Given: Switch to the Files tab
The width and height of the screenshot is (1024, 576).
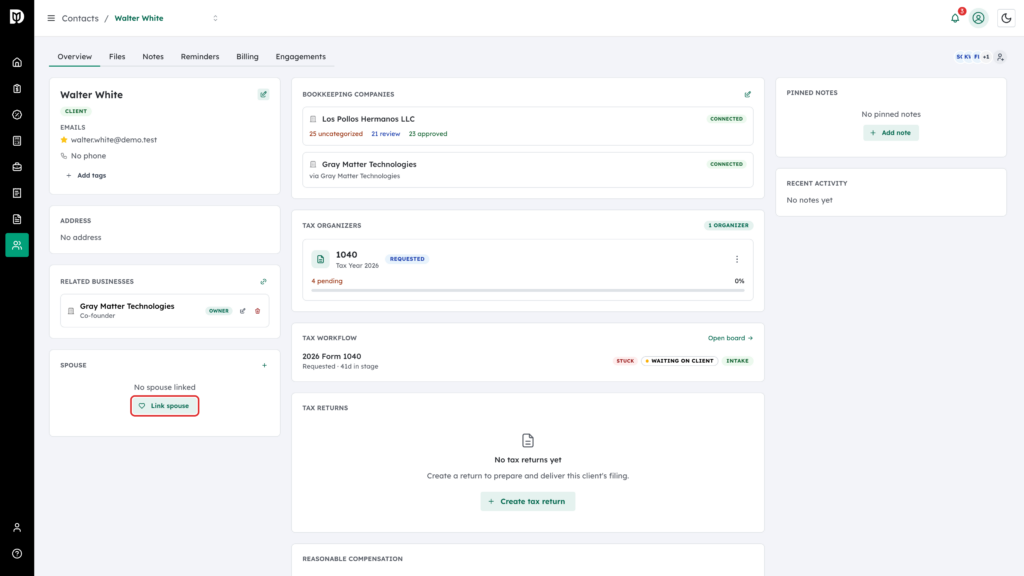Looking at the screenshot, I should (117, 57).
